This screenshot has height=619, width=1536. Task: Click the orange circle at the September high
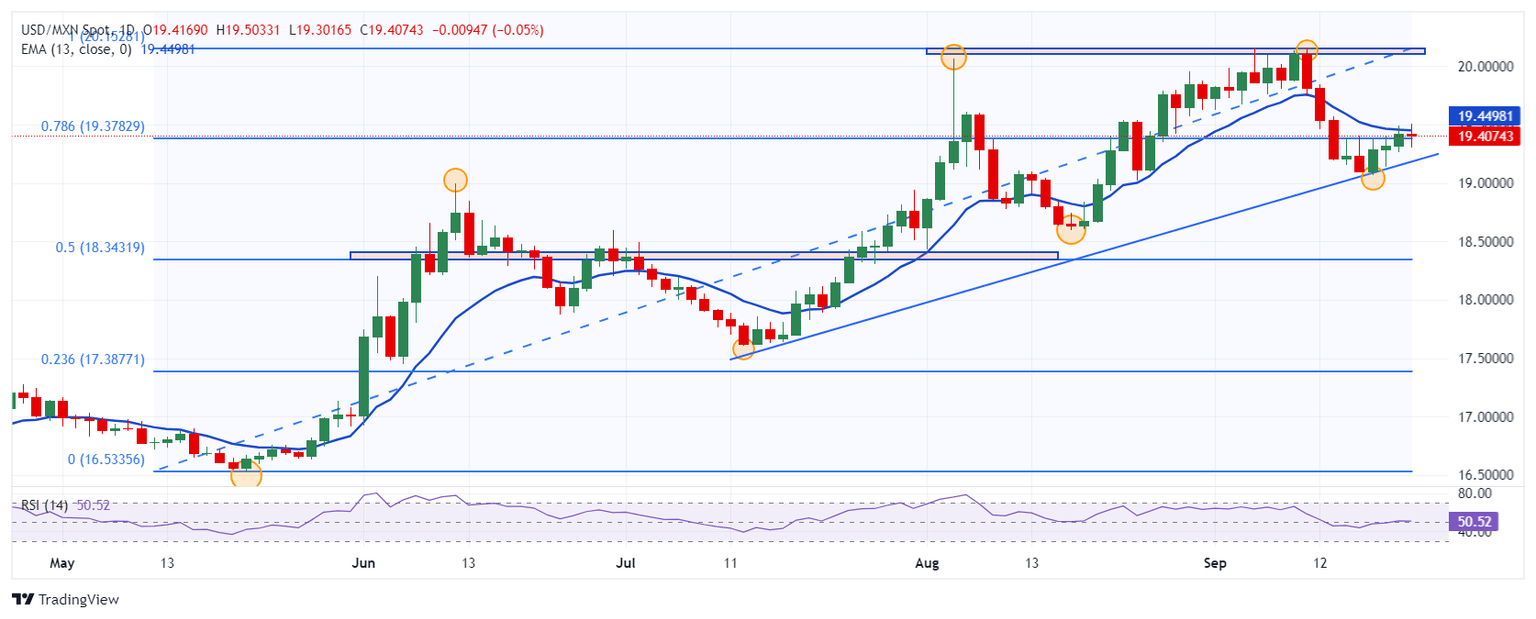pos(1306,49)
